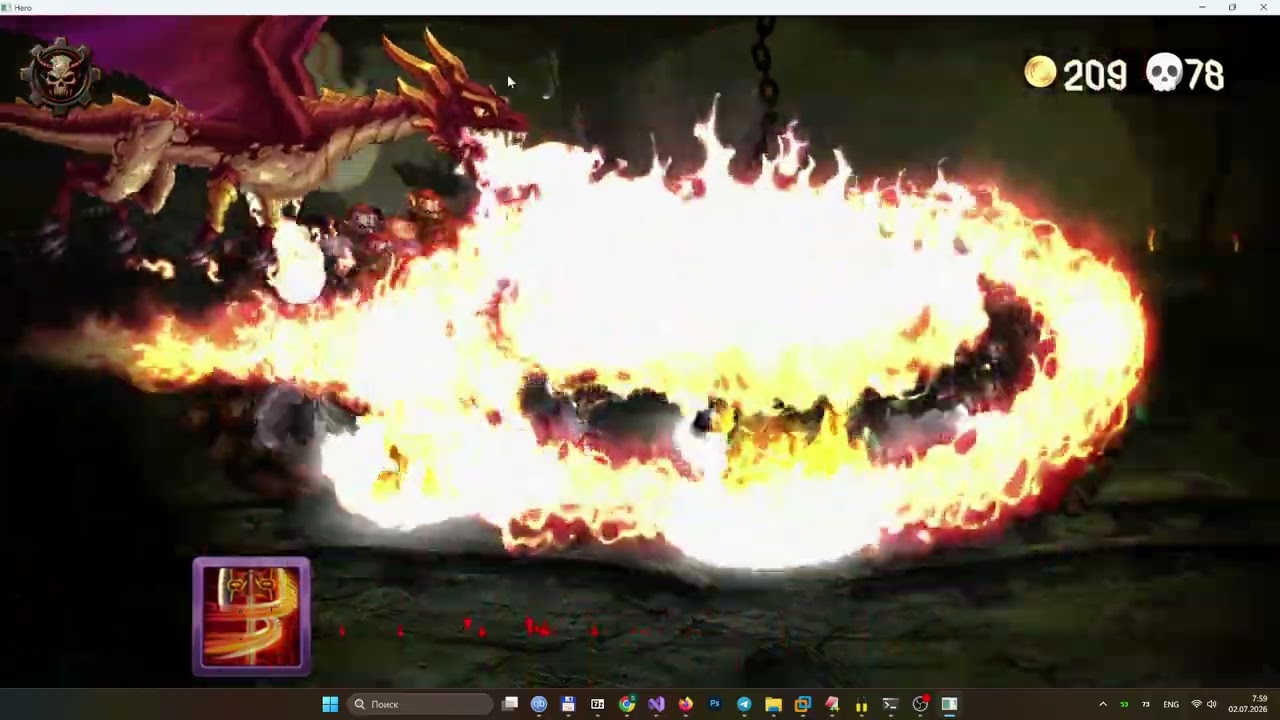Open the OBS taskbar icon with red dot
Image resolution: width=1280 pixels, height=720 pixels.
pyautogui.click(x=920, y=704)
